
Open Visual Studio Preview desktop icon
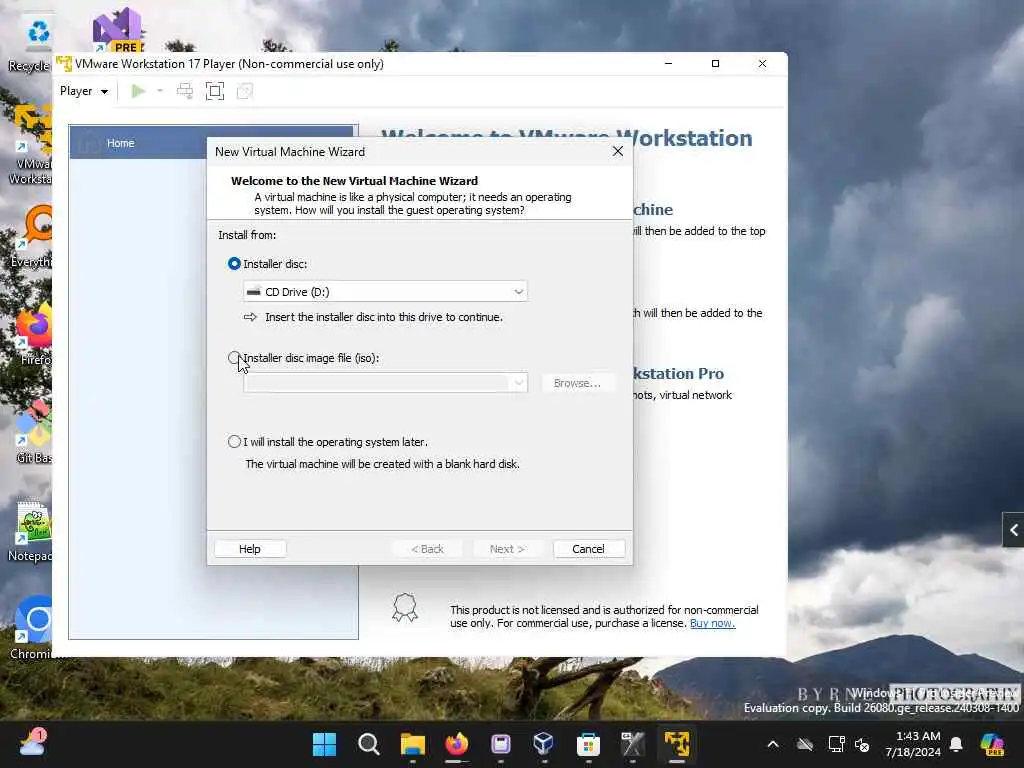point(118,30)
